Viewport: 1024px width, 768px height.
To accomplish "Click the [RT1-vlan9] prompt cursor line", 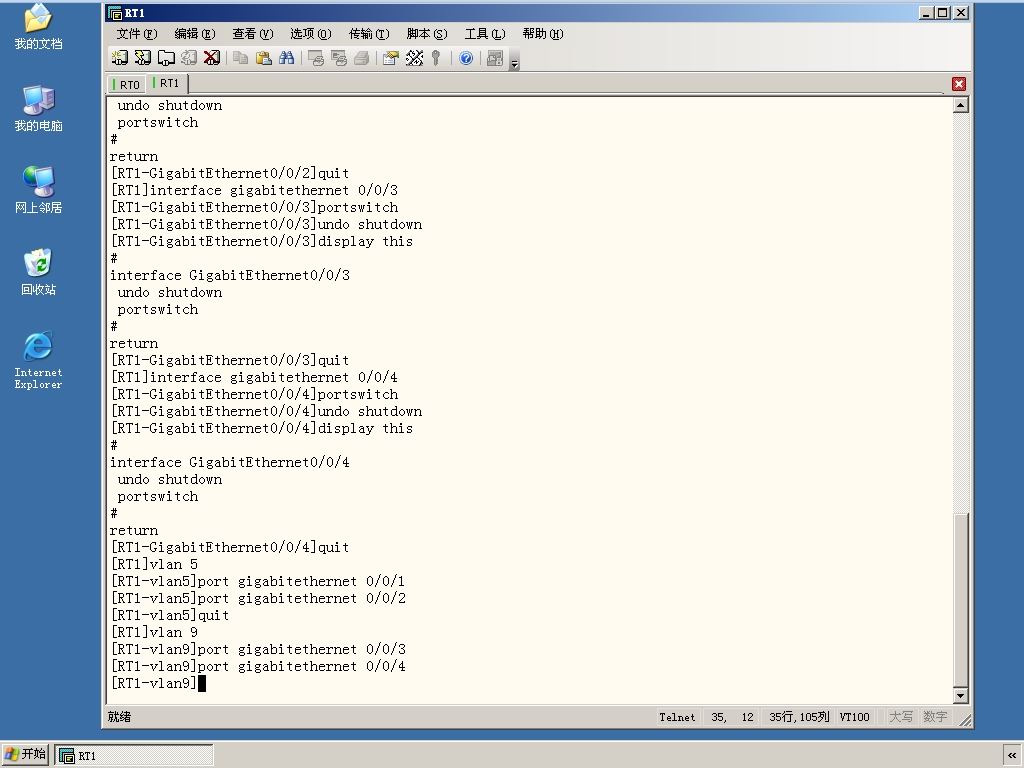I will [x=158, y=683].
